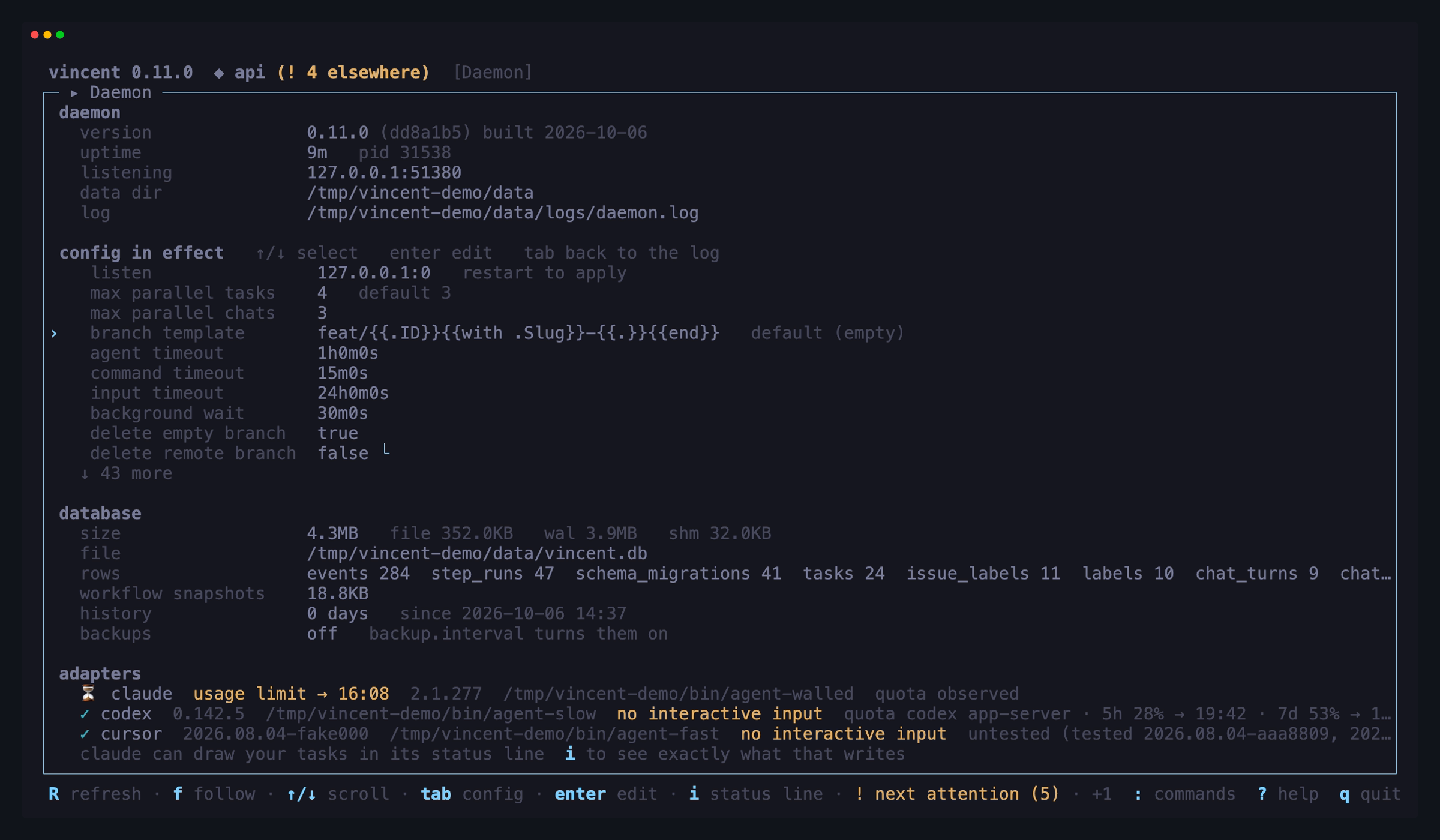Screen dimensions: 1440x840
Task: Click '! next attention (5)' in footer
Action: click(x=957, y=794)
